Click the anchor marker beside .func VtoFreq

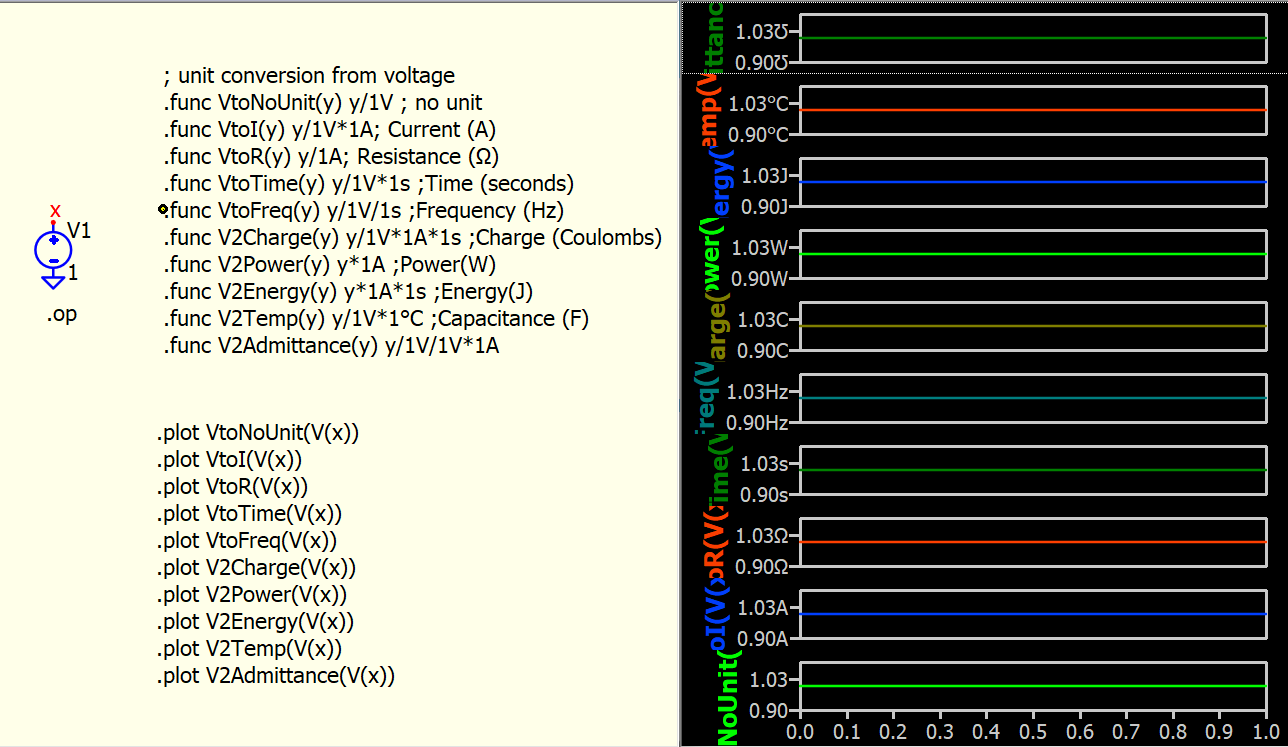pyautogui.click(x=163, y=210)
